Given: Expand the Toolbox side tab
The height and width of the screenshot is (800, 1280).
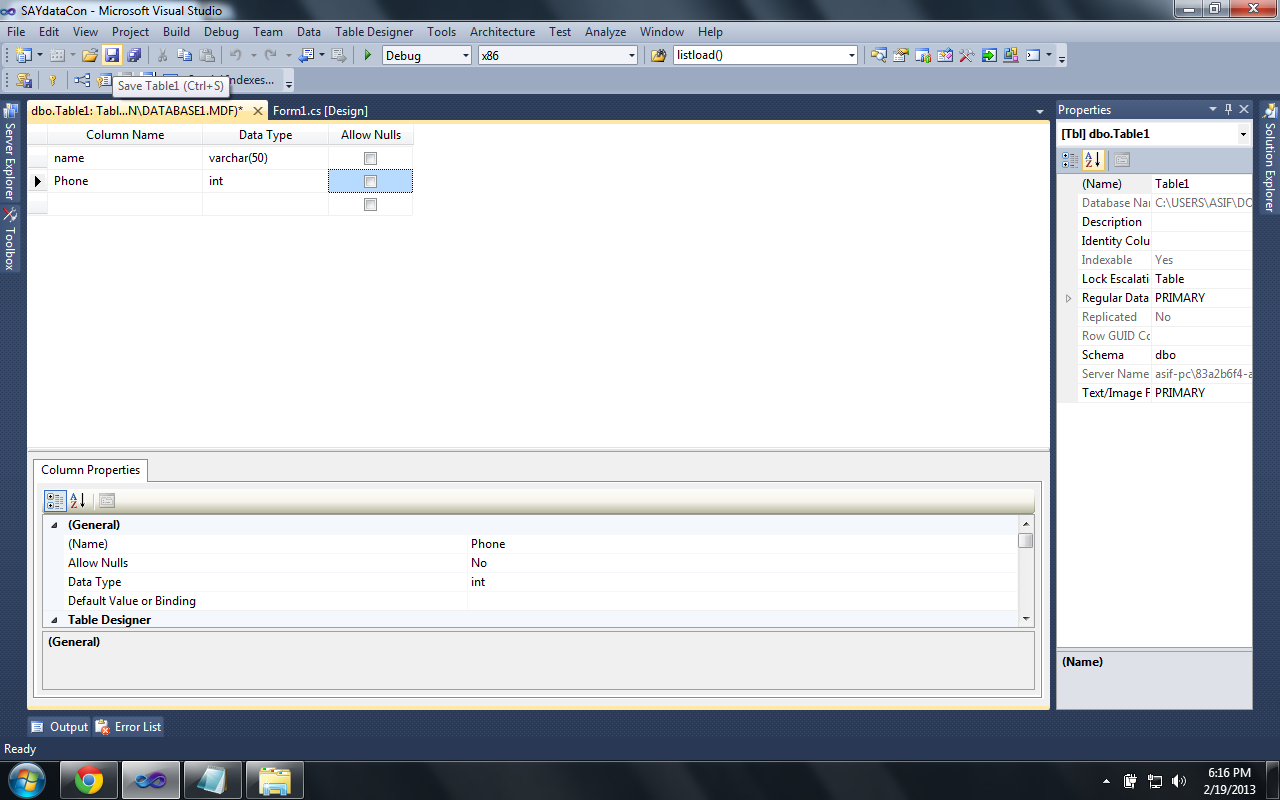Looking at the screenshot, I should [x=10, y=241].
